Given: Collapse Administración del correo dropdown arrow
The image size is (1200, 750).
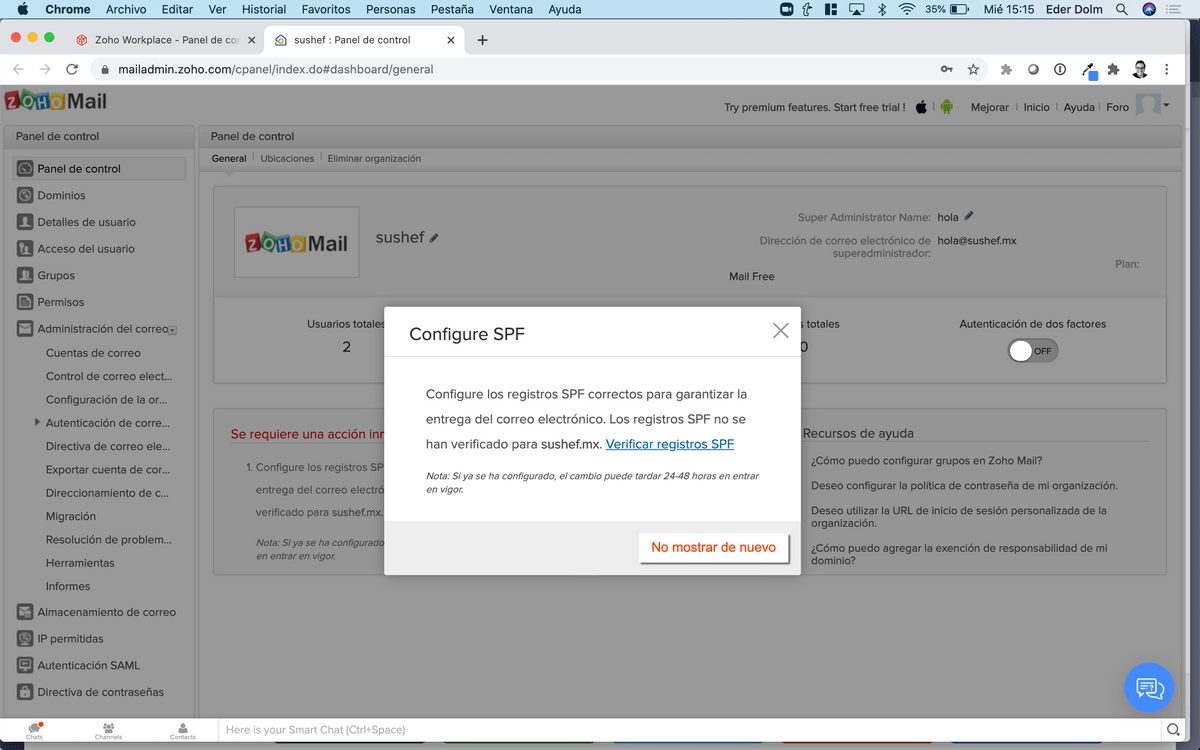Looking at the screenshot, I should point(173,330).
